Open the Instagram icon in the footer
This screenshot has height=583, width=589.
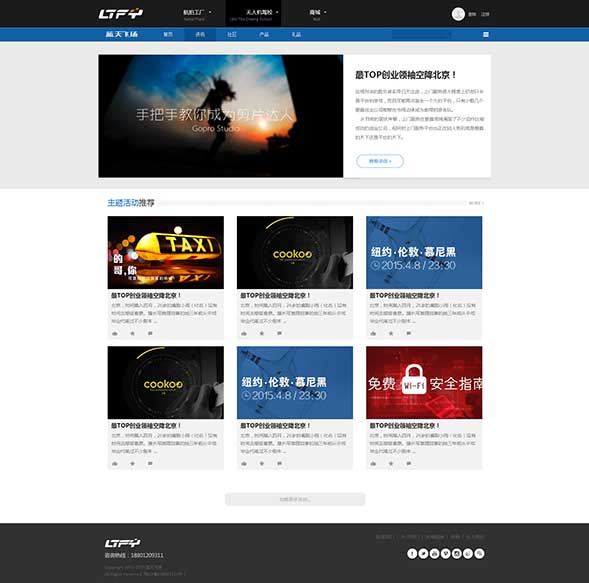457,553
